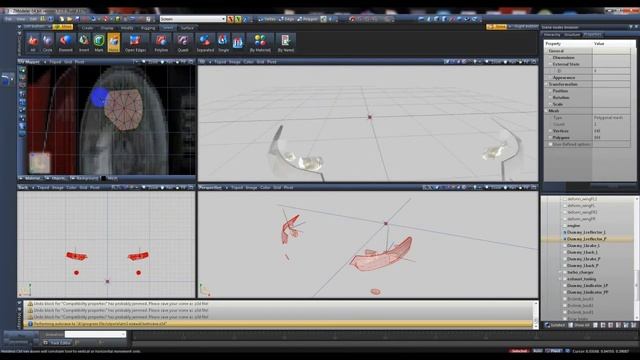This screenshot has height=360, width=640.
Task: Select the Quadr selection tool
Action: click(x=183, y=43)
